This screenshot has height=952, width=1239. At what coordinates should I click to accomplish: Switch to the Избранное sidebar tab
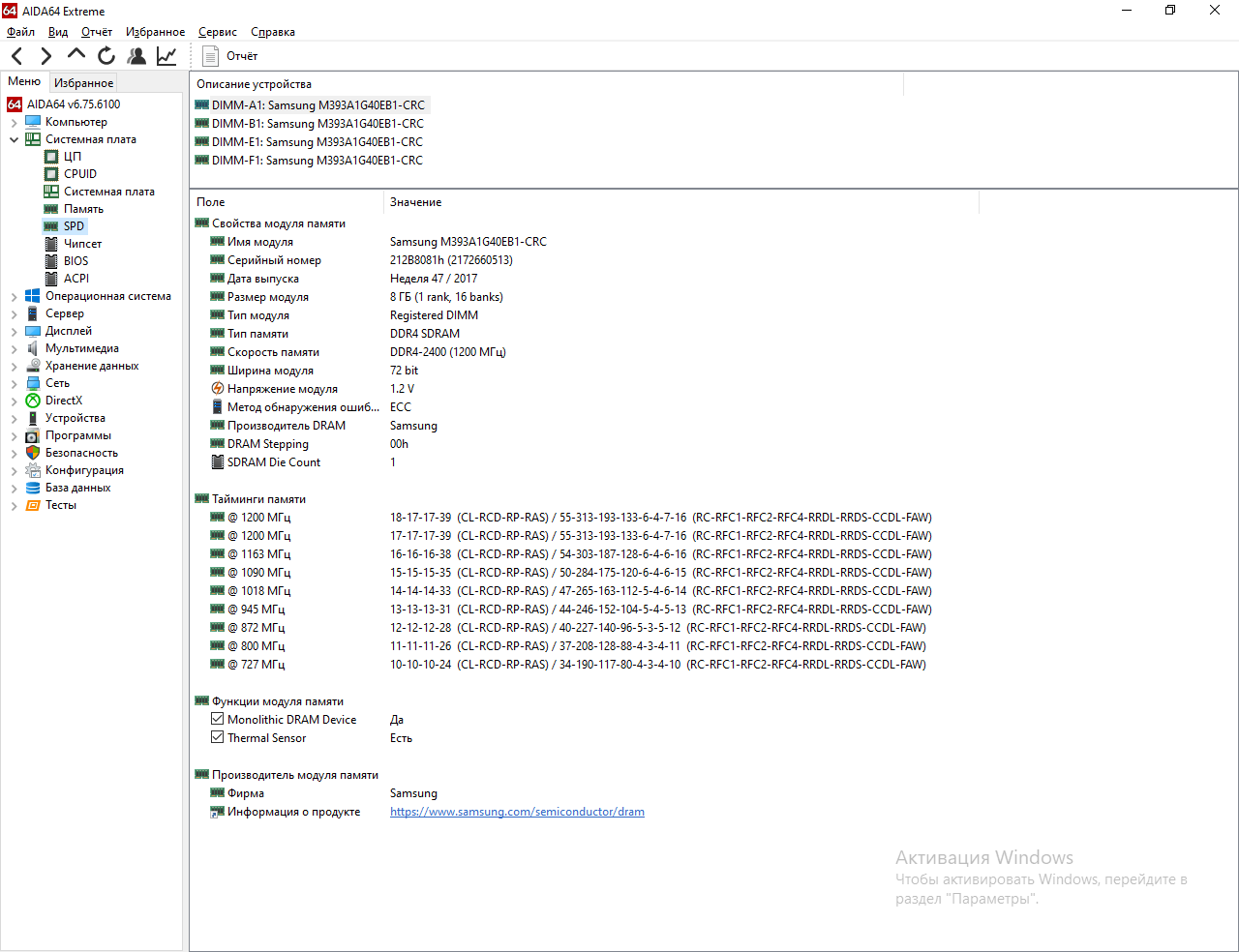pos(83,83)
